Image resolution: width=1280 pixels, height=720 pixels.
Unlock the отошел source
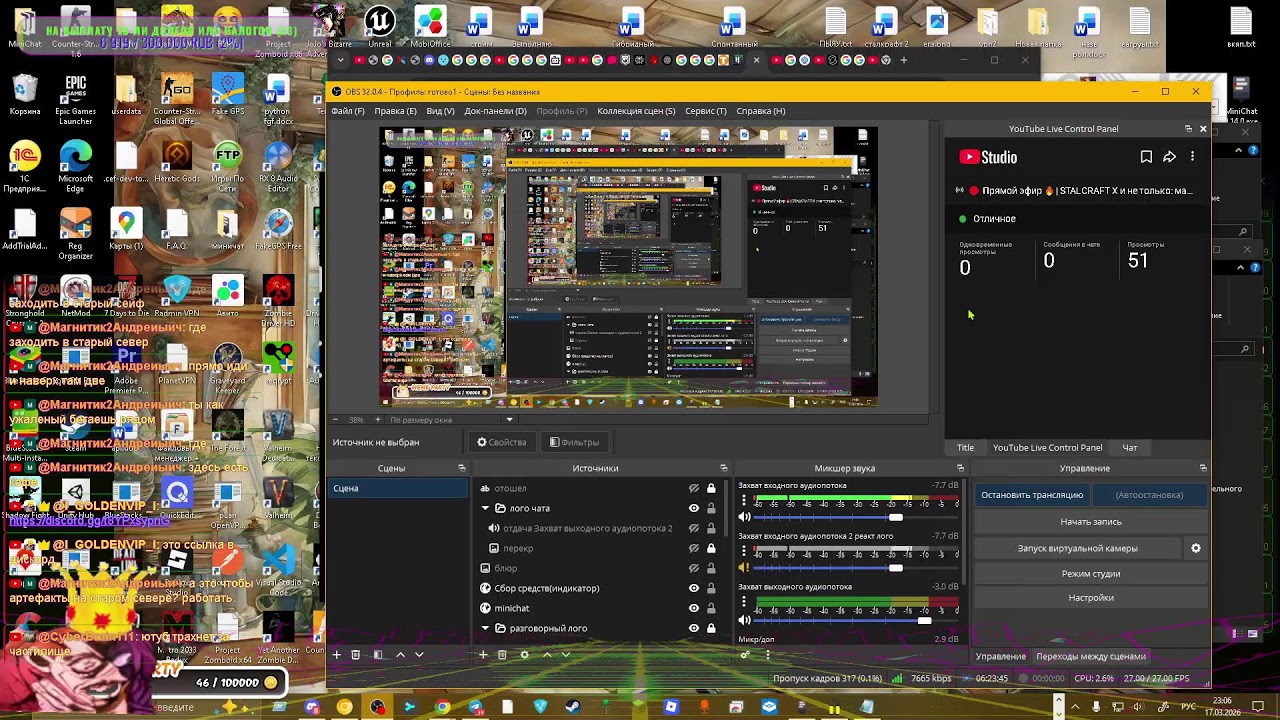pos(711,488)
